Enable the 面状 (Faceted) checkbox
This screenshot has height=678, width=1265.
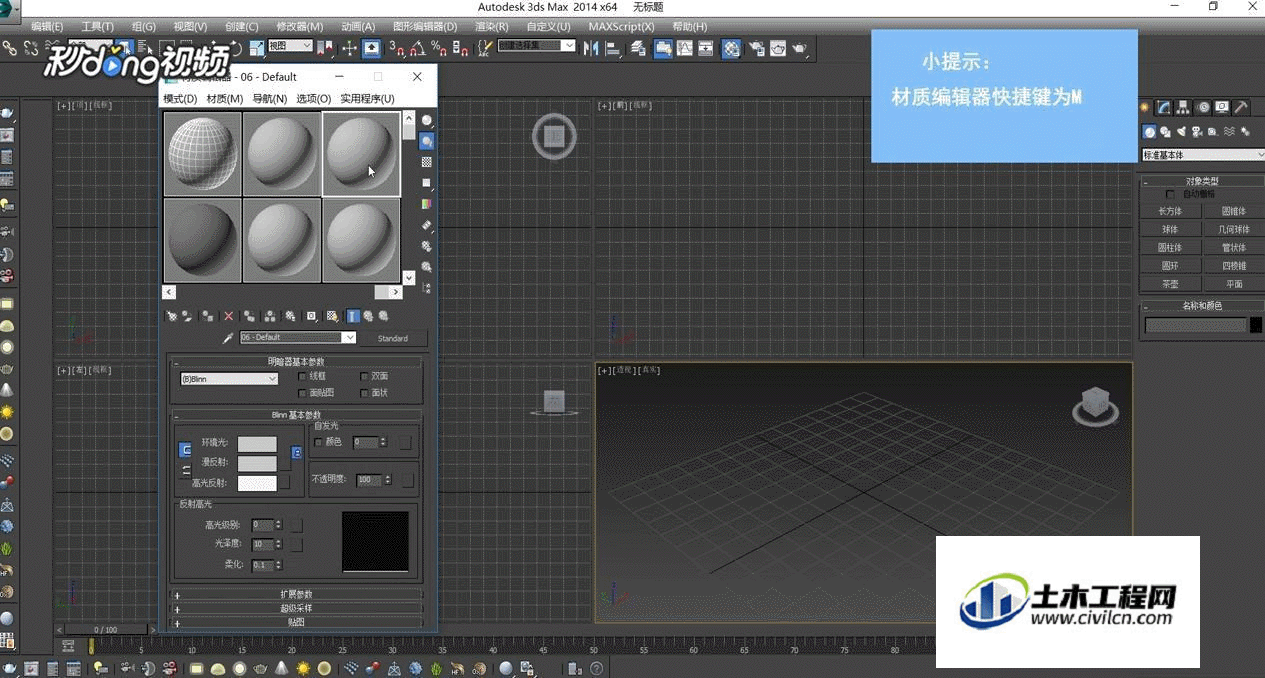tap(365, 393)
